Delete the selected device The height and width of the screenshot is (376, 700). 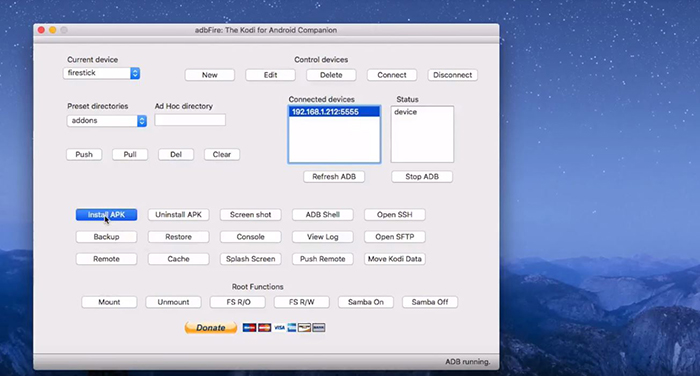[331, 75]
